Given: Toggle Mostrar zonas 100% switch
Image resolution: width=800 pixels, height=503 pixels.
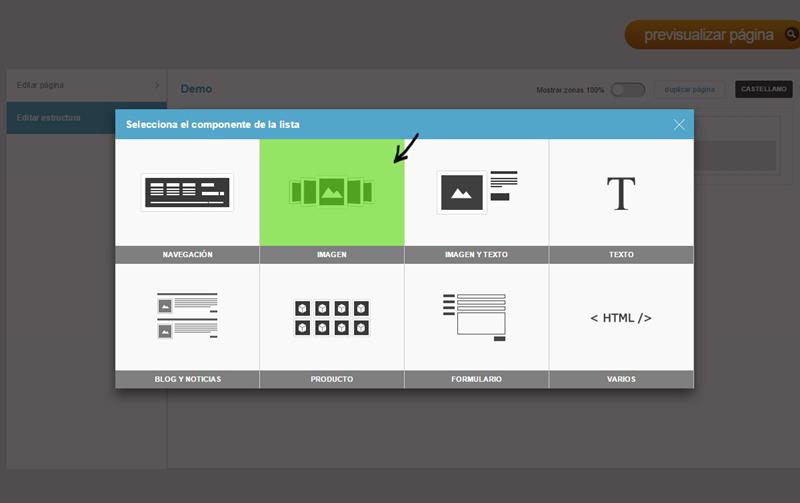Looking at the screenshot, I should [628, 90].
